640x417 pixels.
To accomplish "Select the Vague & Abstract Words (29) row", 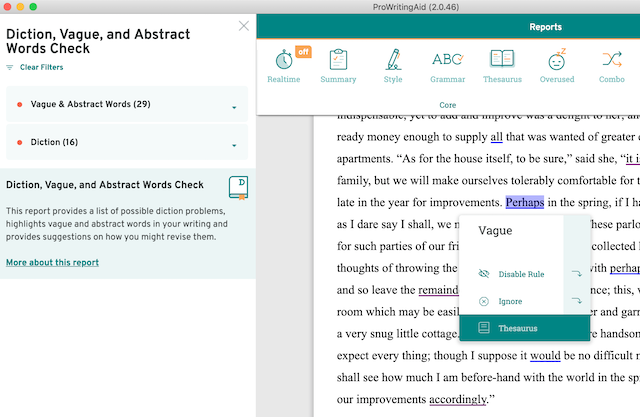I will [x=127, y=104].
